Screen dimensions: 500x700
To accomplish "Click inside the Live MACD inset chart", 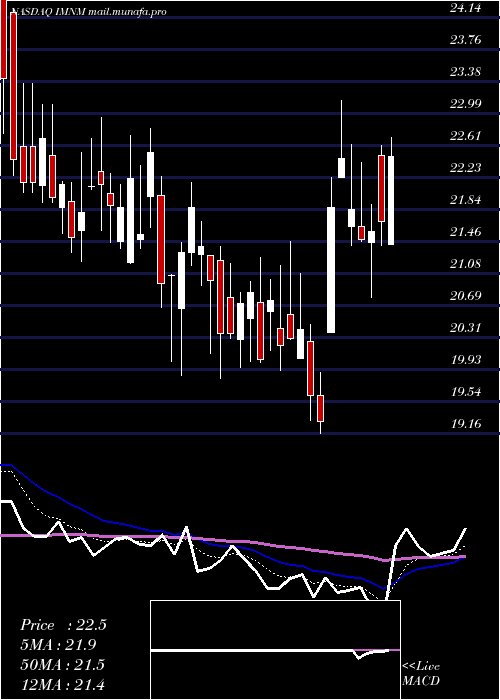I will click(275, 650).
